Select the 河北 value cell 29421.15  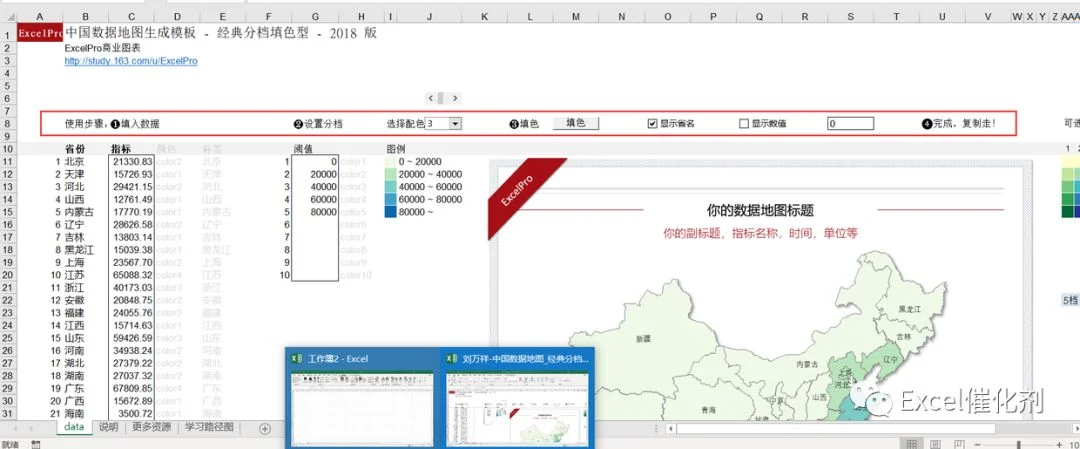click(132, 187)
